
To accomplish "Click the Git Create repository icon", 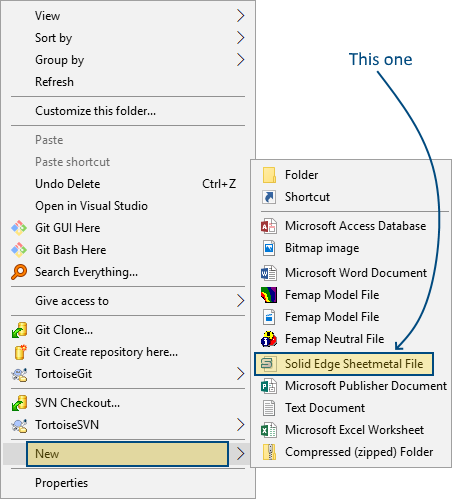I will tap(20, 352).
